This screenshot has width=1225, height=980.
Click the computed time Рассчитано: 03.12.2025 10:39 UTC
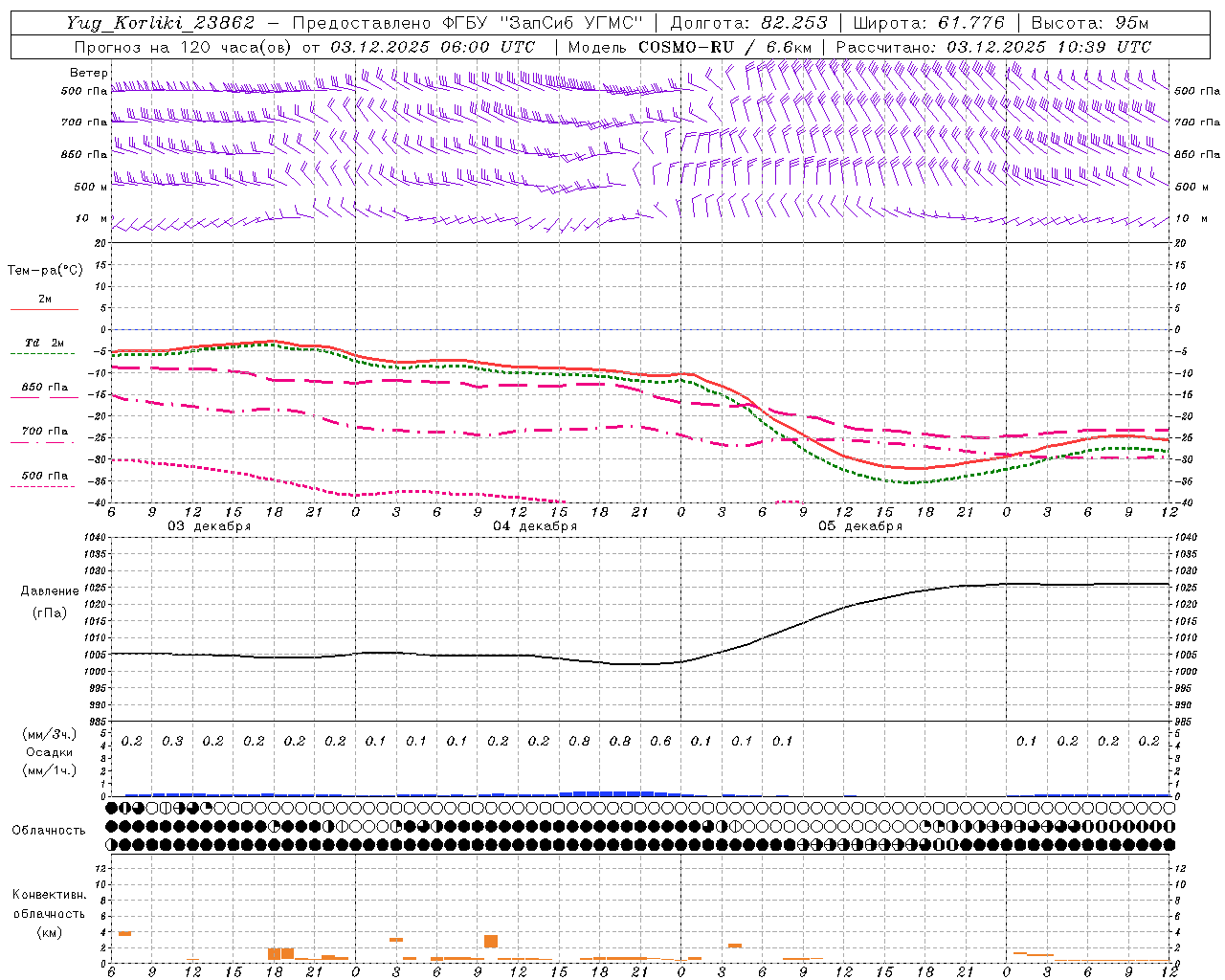993,47
